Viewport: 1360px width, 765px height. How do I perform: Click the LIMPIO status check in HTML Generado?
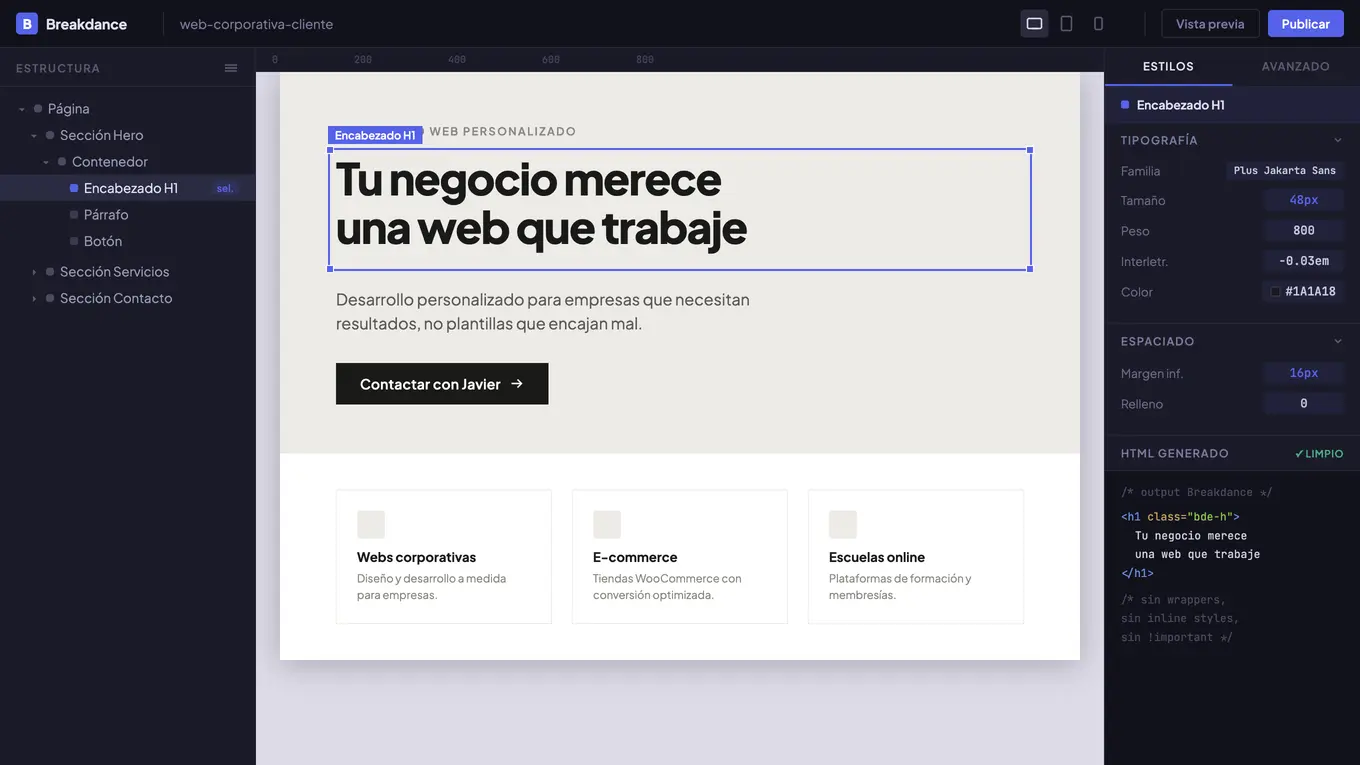(1319, 453)
